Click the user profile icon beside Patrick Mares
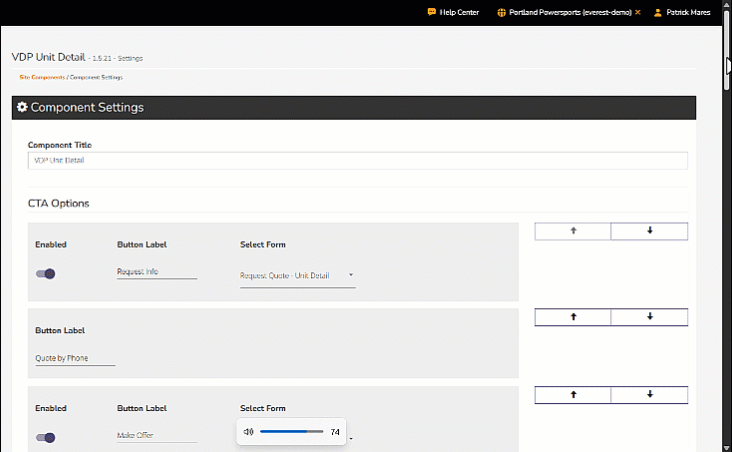The image size is (732, 452). [657, 13]
